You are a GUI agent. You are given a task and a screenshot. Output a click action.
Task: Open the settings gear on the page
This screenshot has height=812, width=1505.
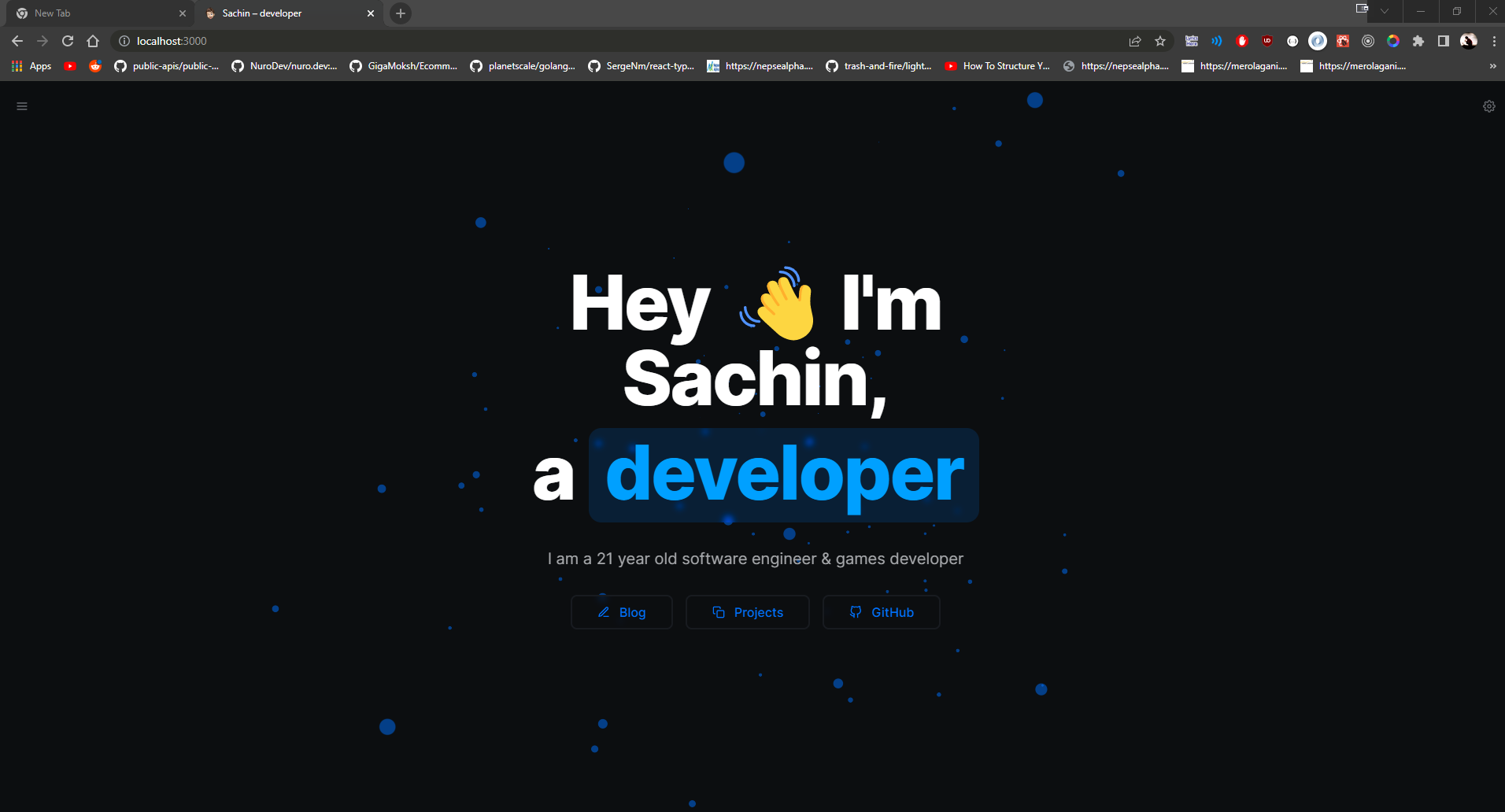tap(1488, 105)
